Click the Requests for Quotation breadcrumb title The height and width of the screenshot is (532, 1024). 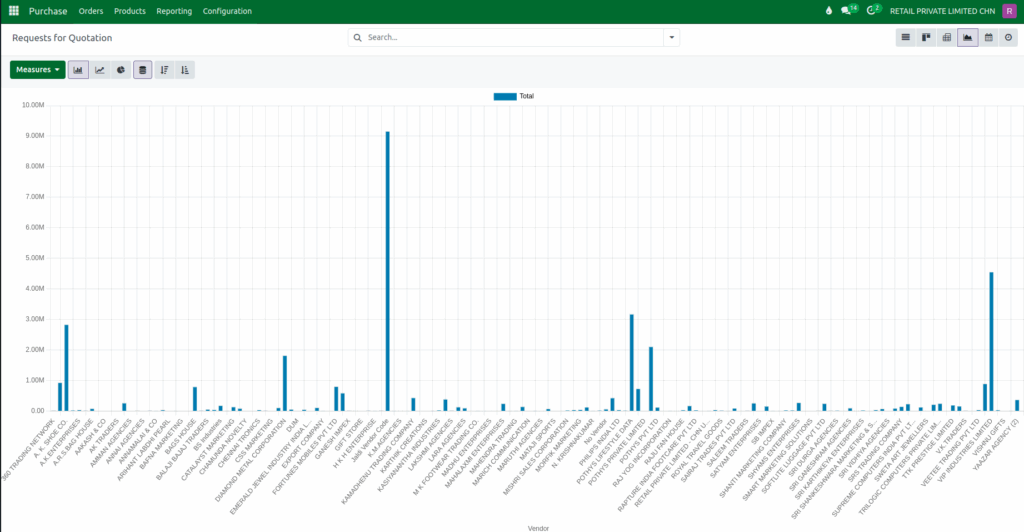pyautogui.click(x=62, y=38)
